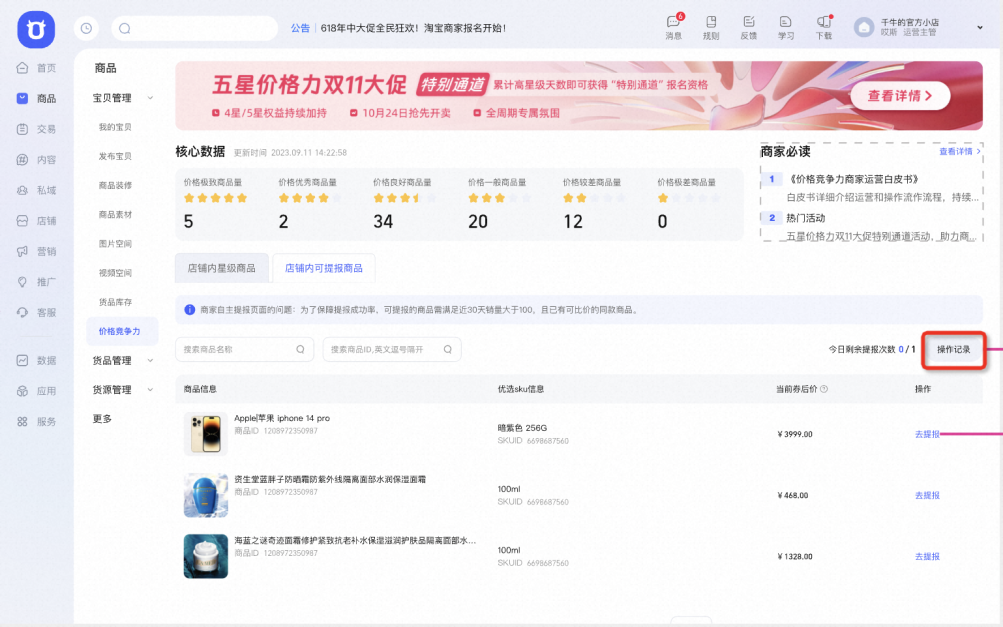Screen dimensions: 1003x627
Task: Open 查看详情 link in 商家必读
Action: (x=960, y=152)
